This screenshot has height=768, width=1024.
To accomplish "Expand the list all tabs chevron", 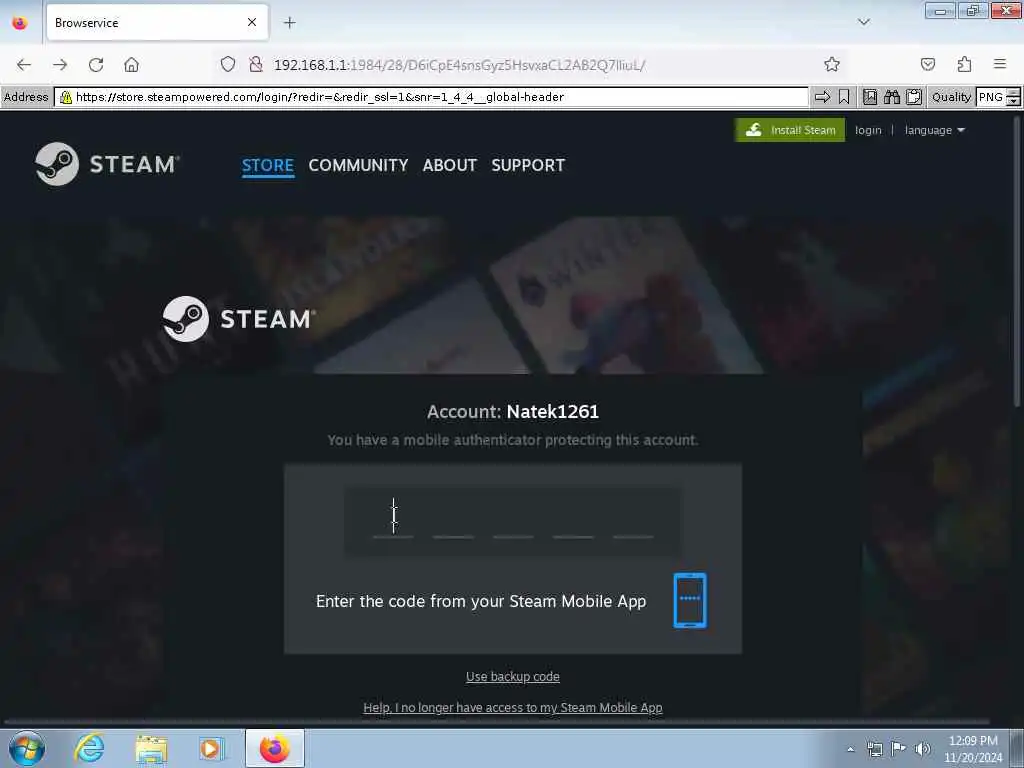I will [x=863, y=22].
